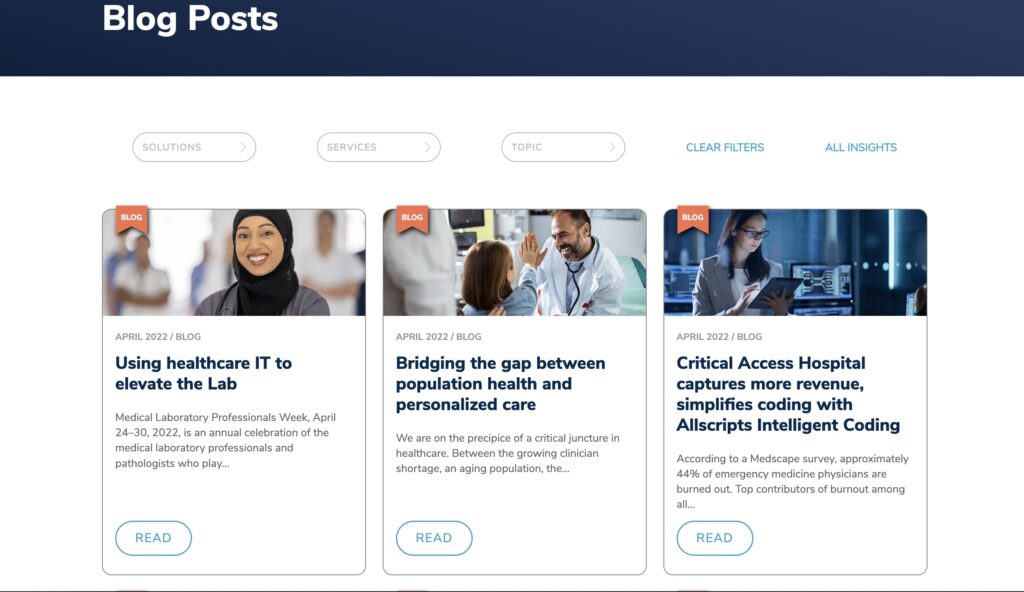The height and width of the screenshot is (592, 1024).
Task: Open the doctor high-fiving child thumbnail
Action: [515, 263]
